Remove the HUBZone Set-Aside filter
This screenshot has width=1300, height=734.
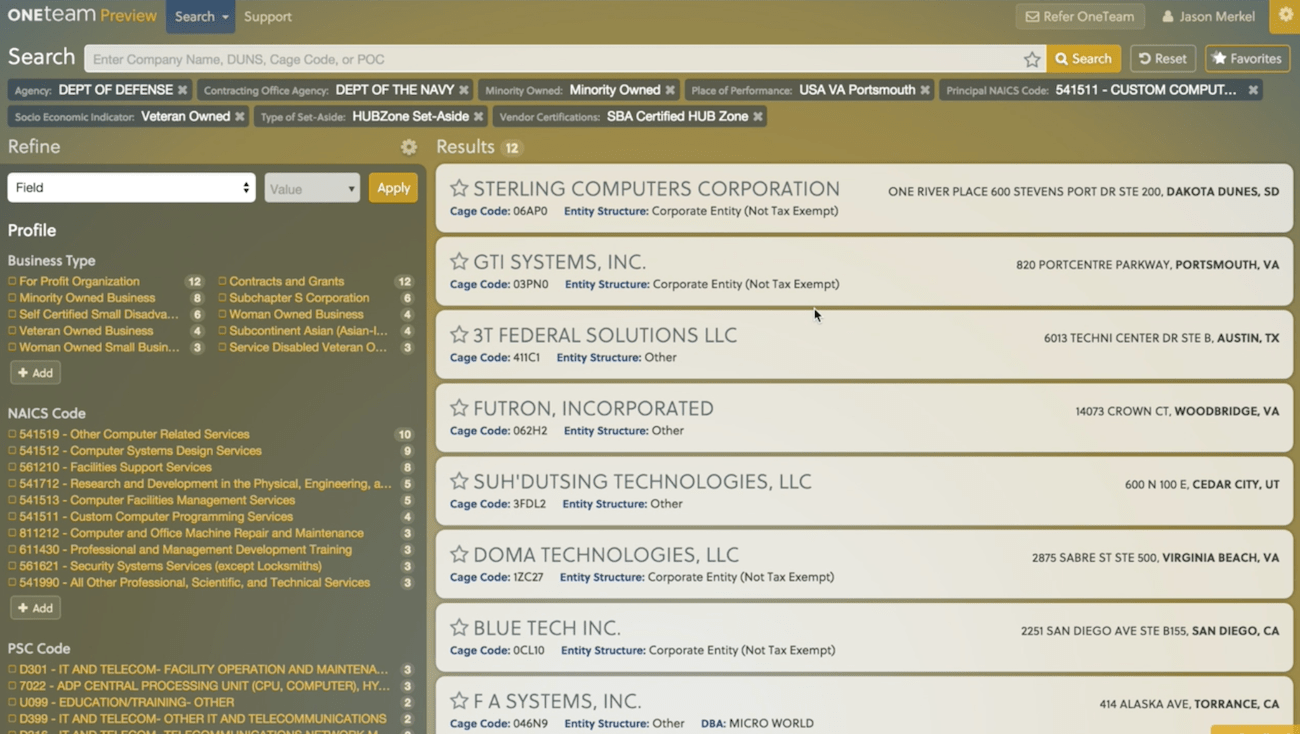click(x=479, y=117)
